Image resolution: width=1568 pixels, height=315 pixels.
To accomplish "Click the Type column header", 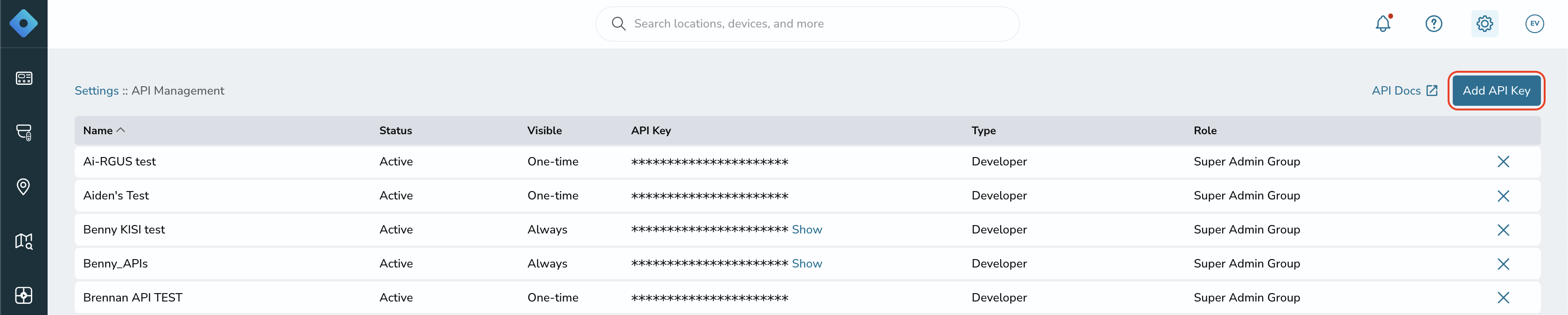I will pyautogui.click(x=984, y=130).
